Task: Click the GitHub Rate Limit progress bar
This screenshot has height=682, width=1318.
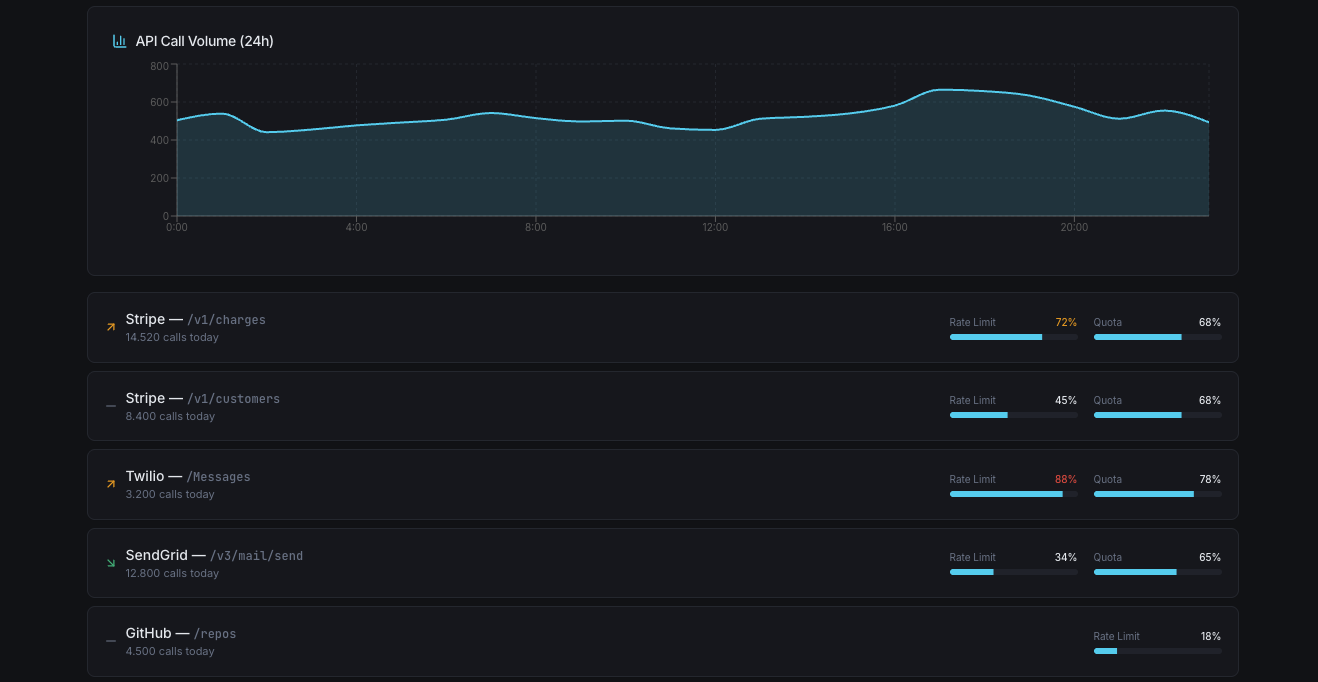Action: pos(1157,651)
